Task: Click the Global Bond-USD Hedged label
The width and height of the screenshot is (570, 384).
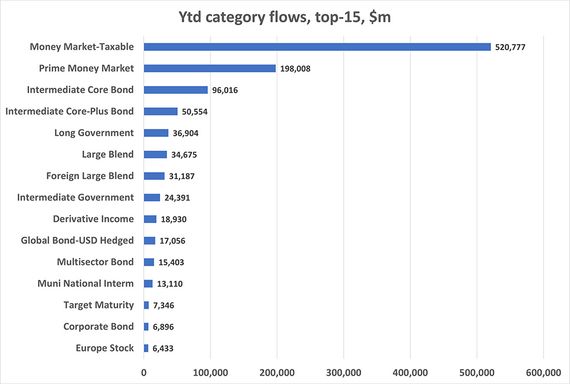Action: (77, 240)
